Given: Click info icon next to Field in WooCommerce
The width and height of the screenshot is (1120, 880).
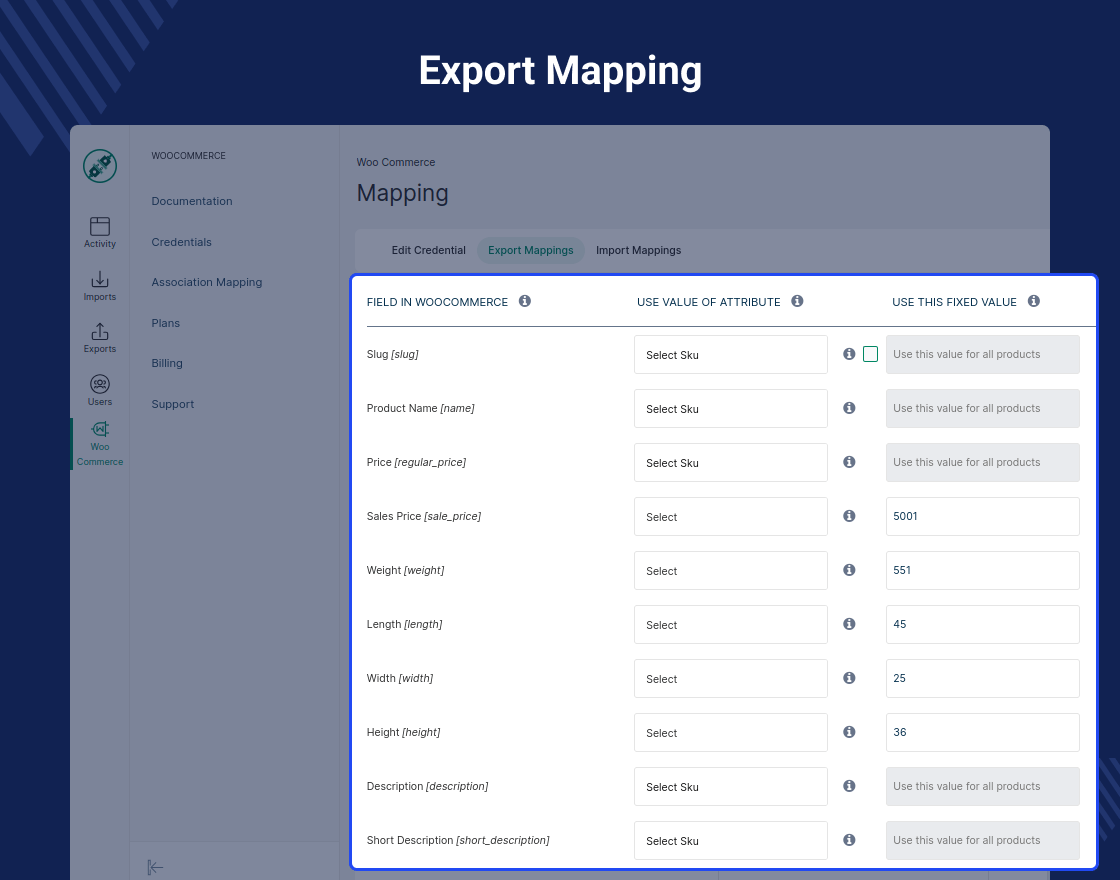Looking at the screenshot, I should click(525, 301).
